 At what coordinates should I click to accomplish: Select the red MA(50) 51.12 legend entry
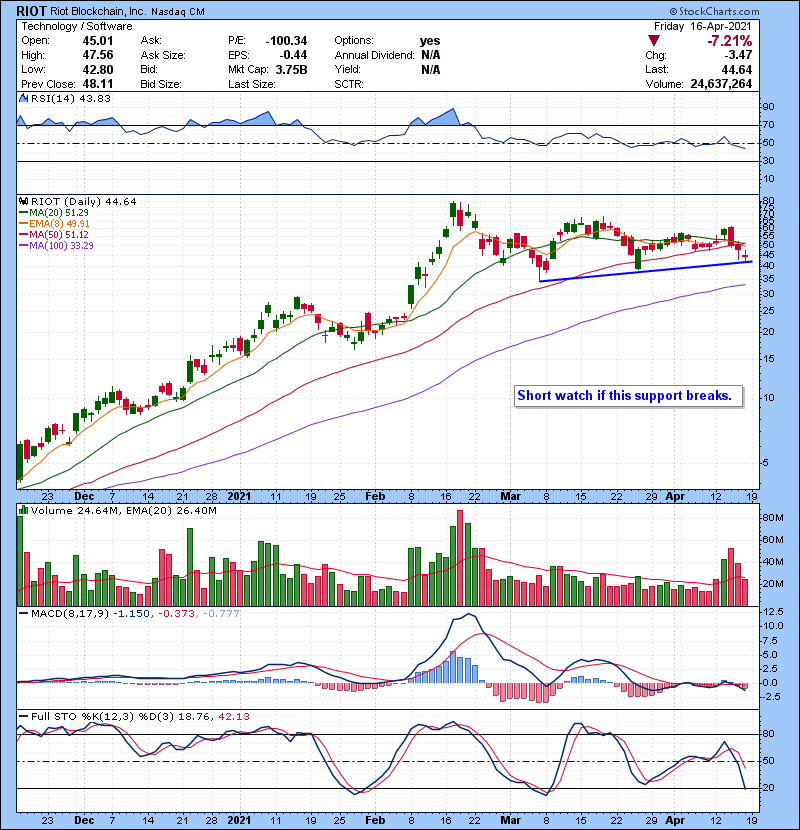(x=54, y=234)
